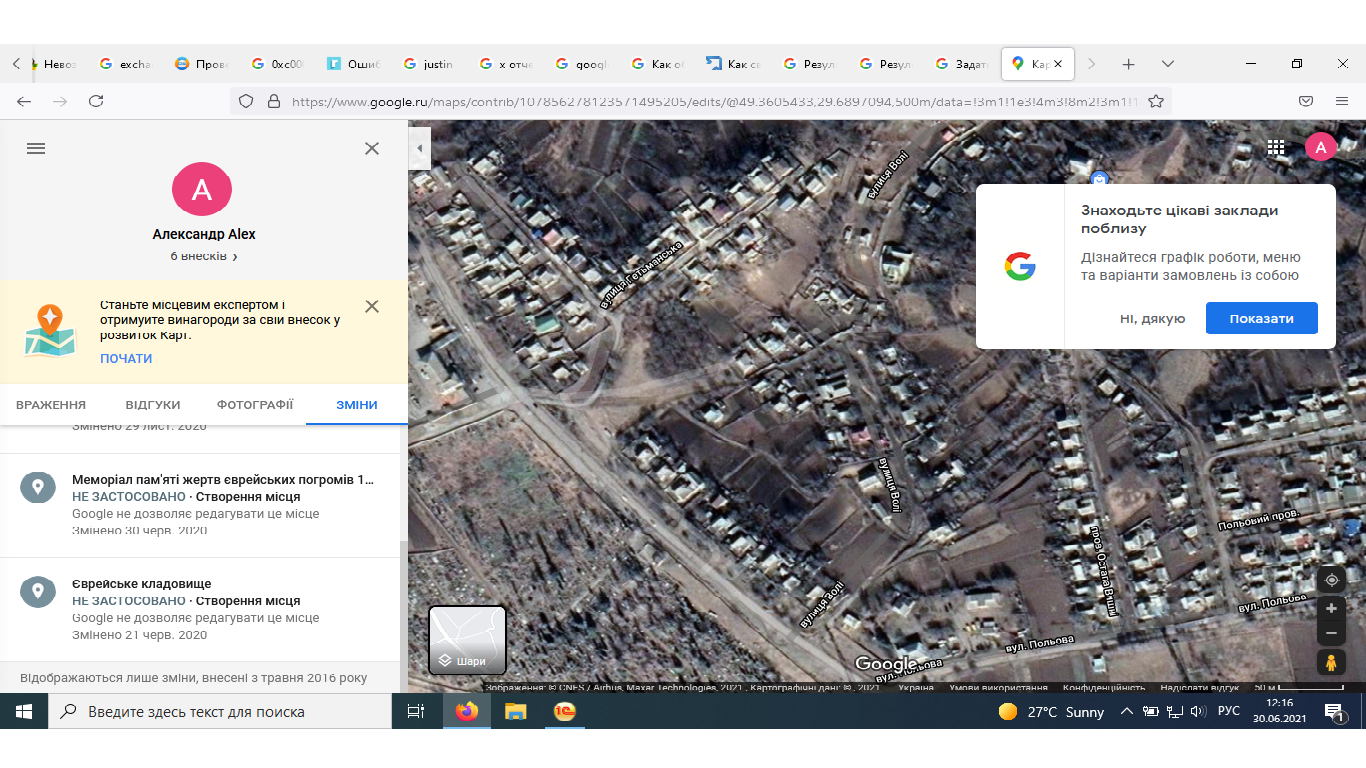
Task: Click the Надіслати відгук link
Action: click(1201, 688)
